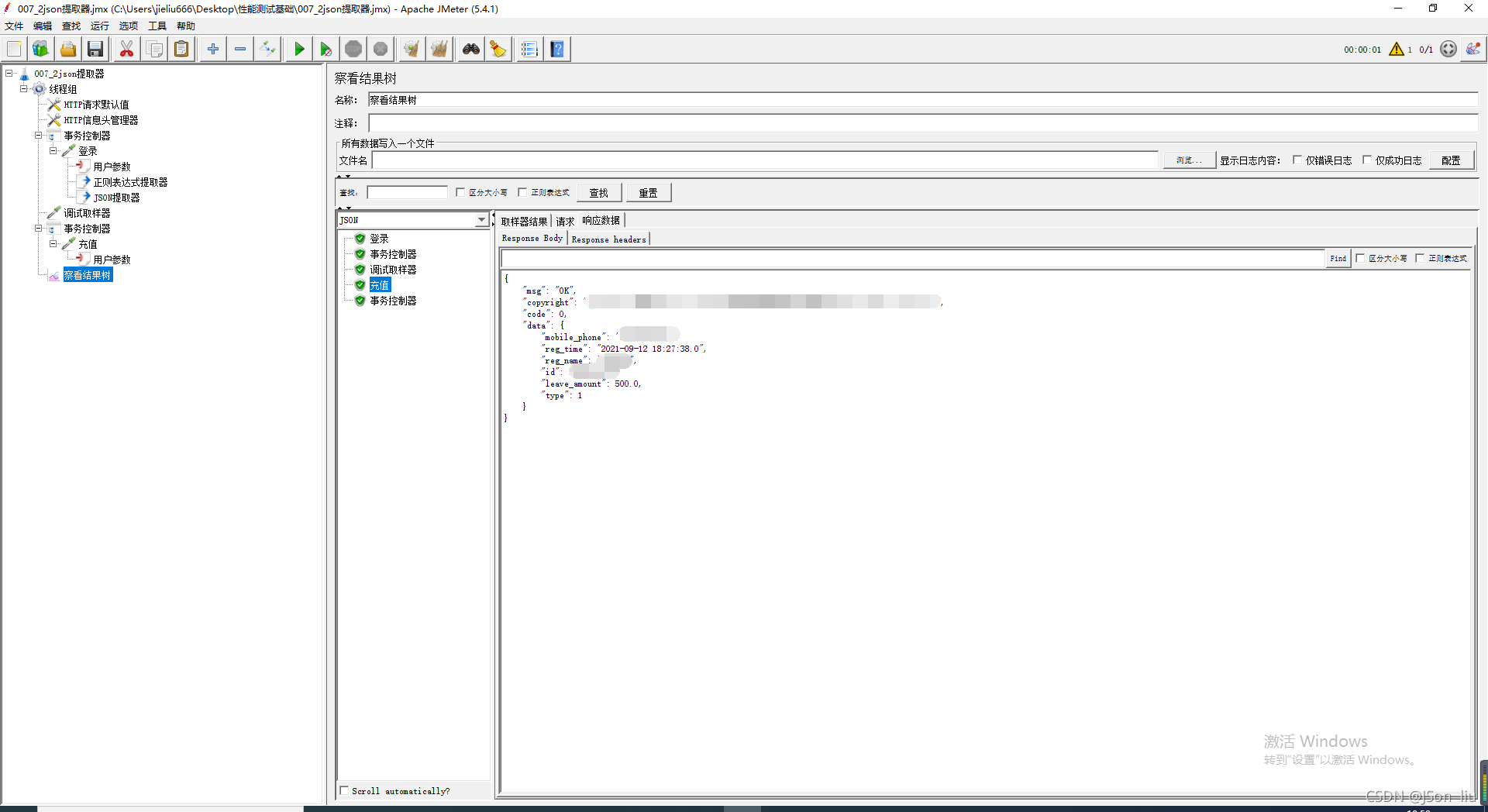Open the 运行 menu

(100, 26)
